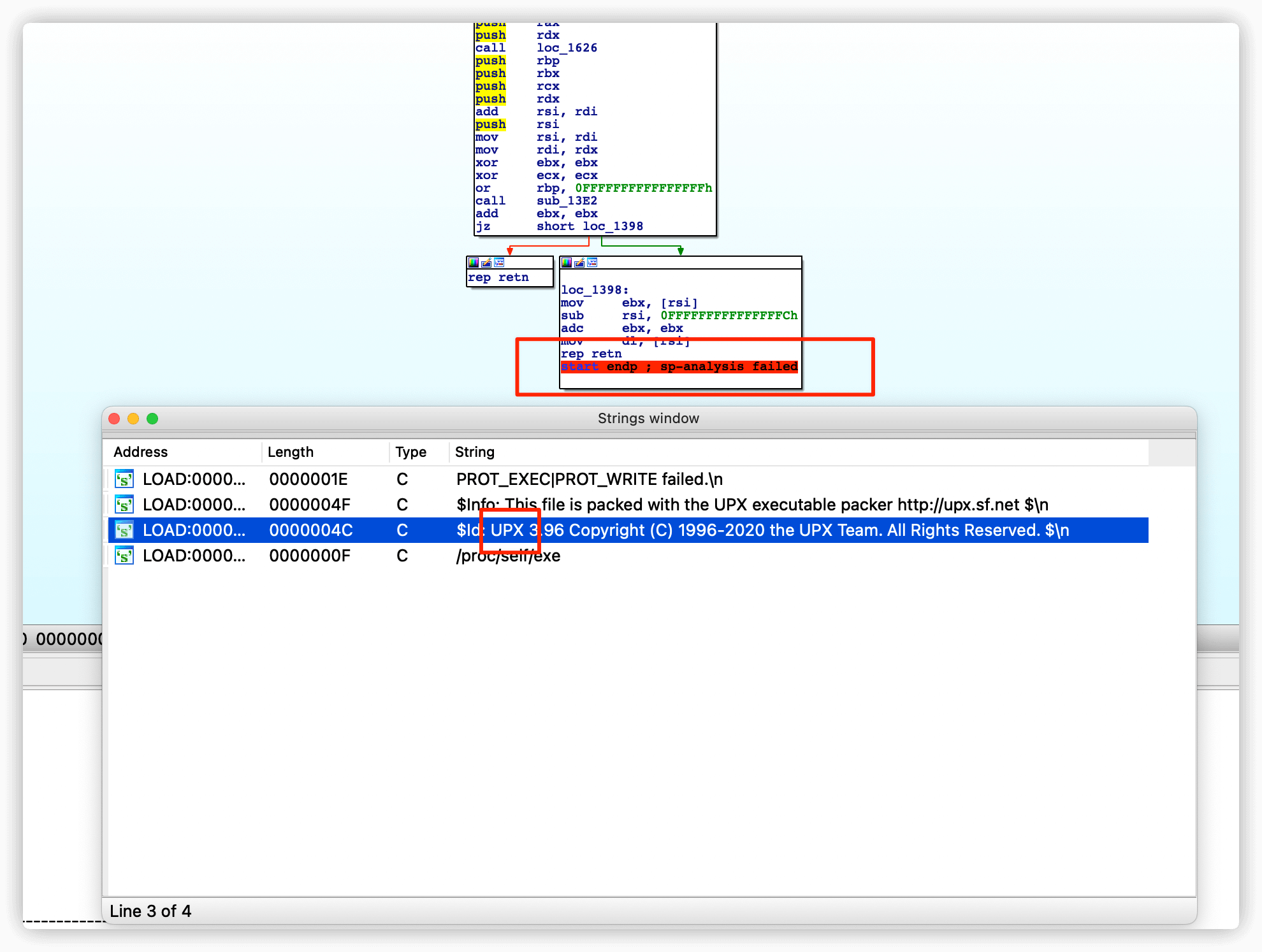This screenshot has width=1262, height=952.
Task: Click length value 0000000F
Action: pyautogui.click(x=310, y=556)
